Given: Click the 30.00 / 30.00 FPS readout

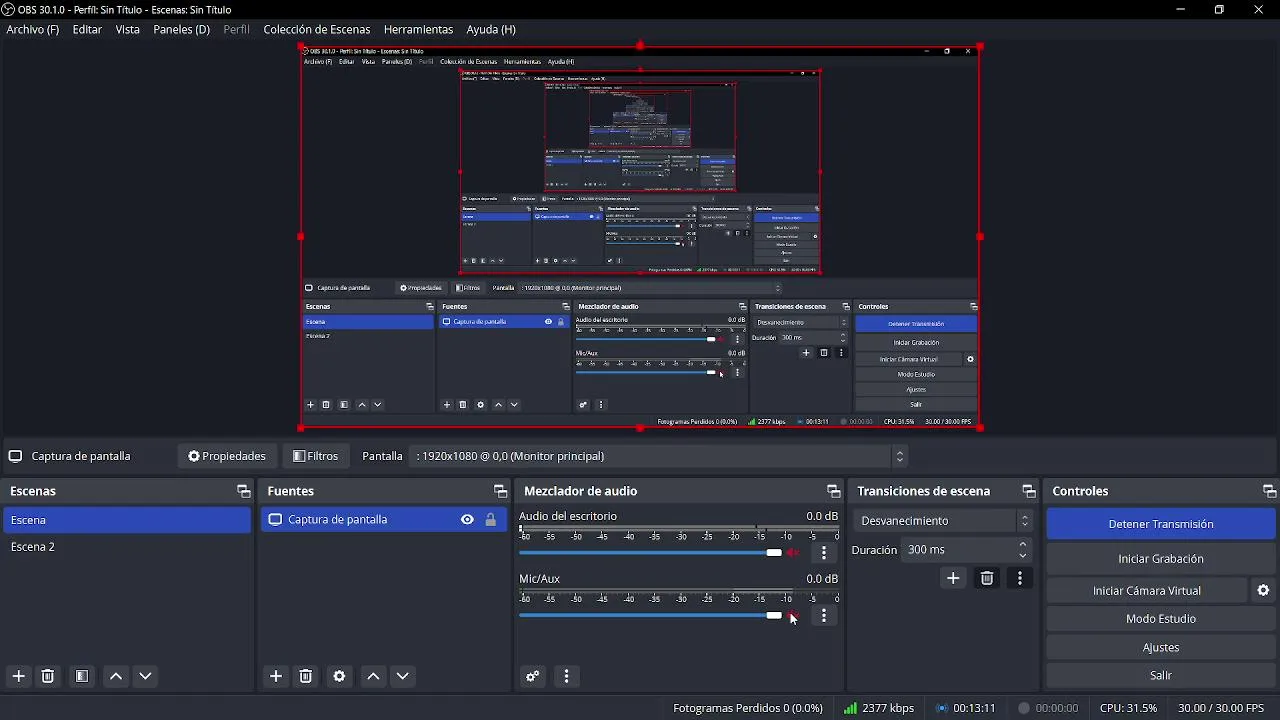Looking at the screenshot, I should tap(1221, 708).
